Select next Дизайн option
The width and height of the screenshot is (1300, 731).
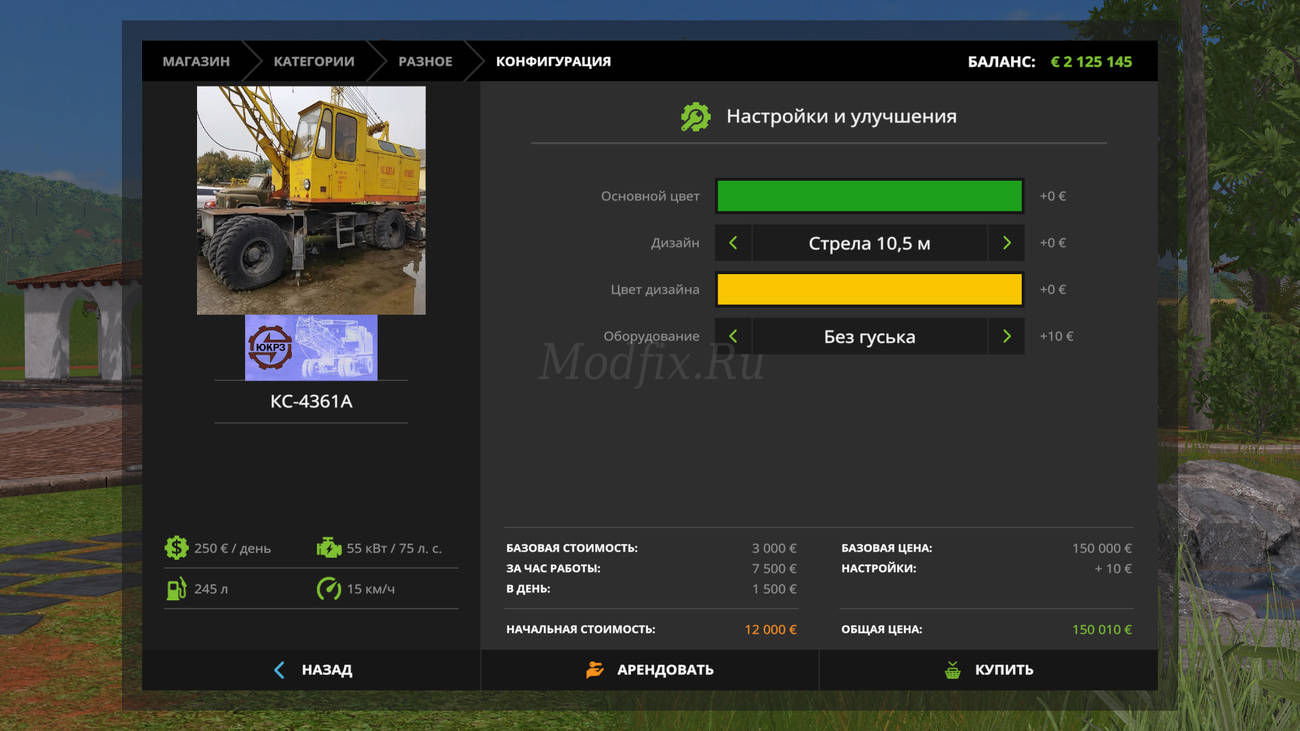[x=1006, y=243]
